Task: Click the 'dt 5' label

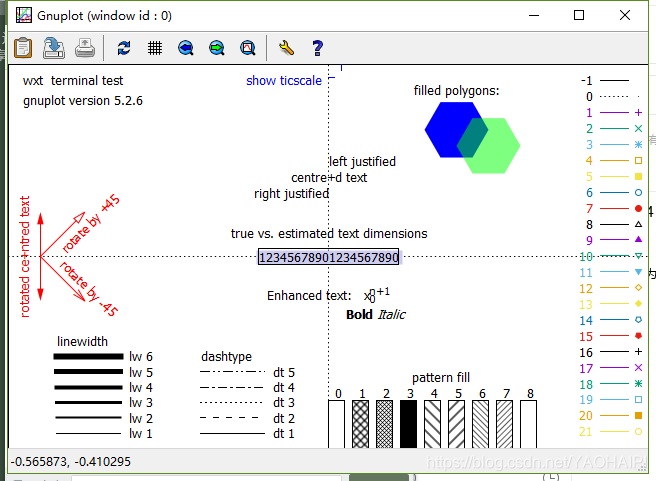Action: (x=284, y=372)
